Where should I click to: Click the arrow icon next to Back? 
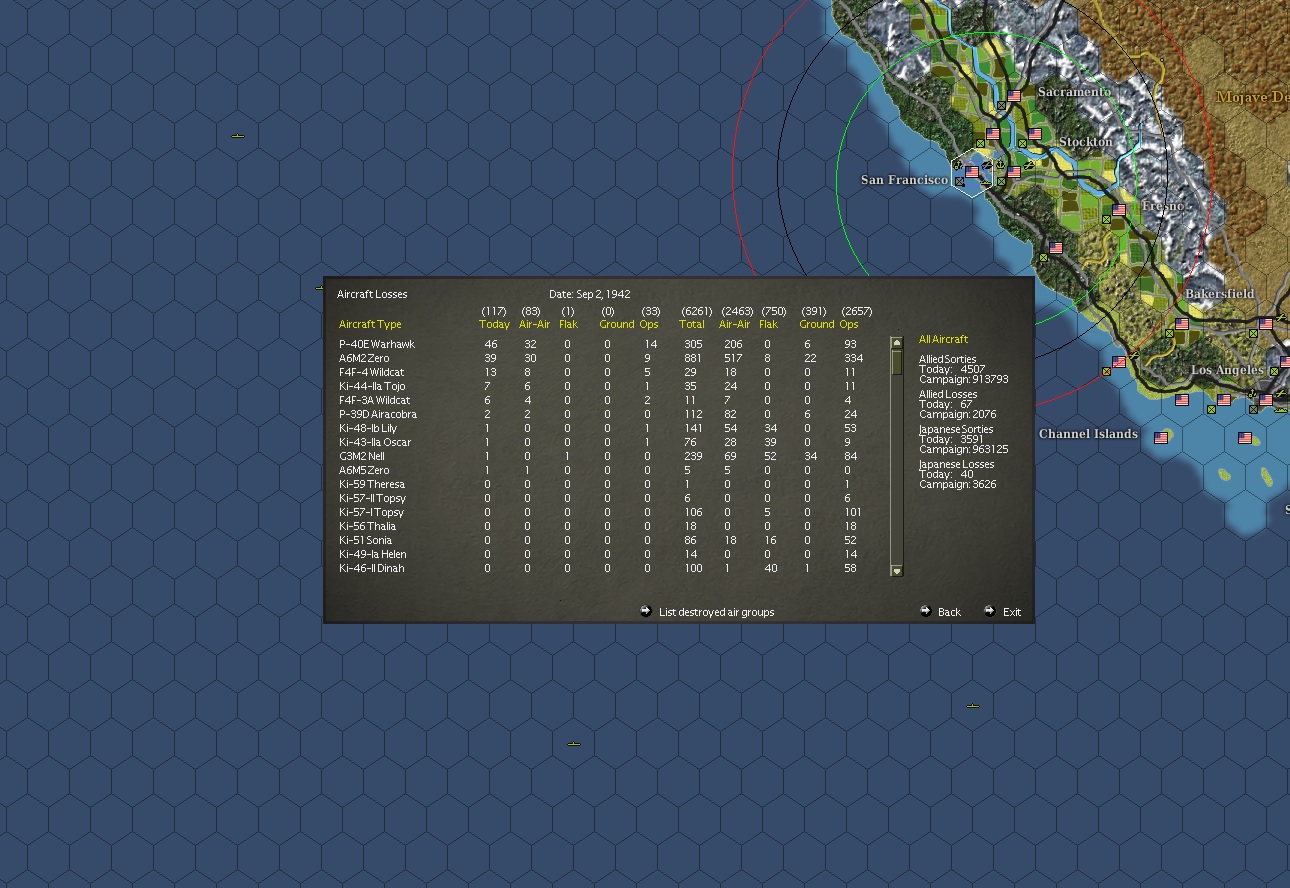pyautogui.click(x=927, y=611)
